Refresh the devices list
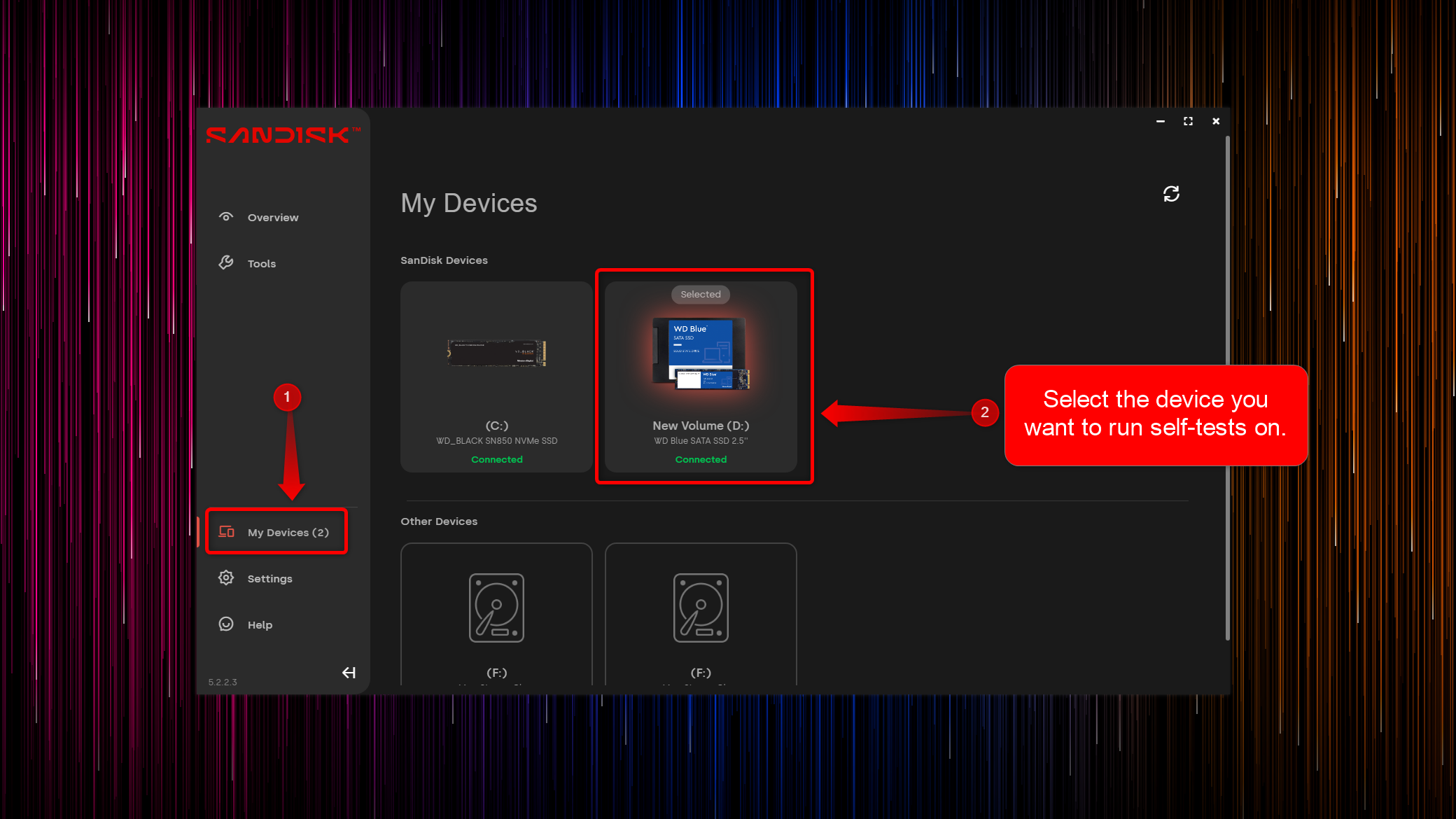 coord(1171,194)
